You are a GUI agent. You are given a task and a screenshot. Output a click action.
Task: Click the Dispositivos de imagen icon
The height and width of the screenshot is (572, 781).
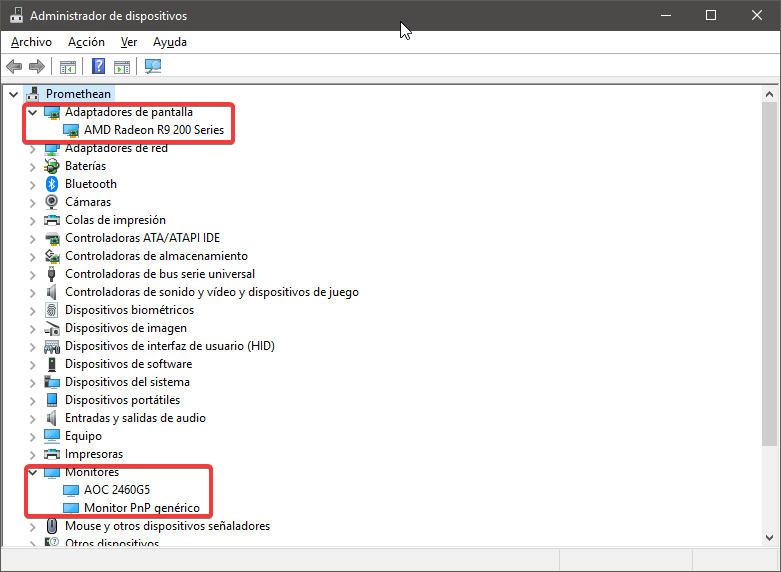52,328
